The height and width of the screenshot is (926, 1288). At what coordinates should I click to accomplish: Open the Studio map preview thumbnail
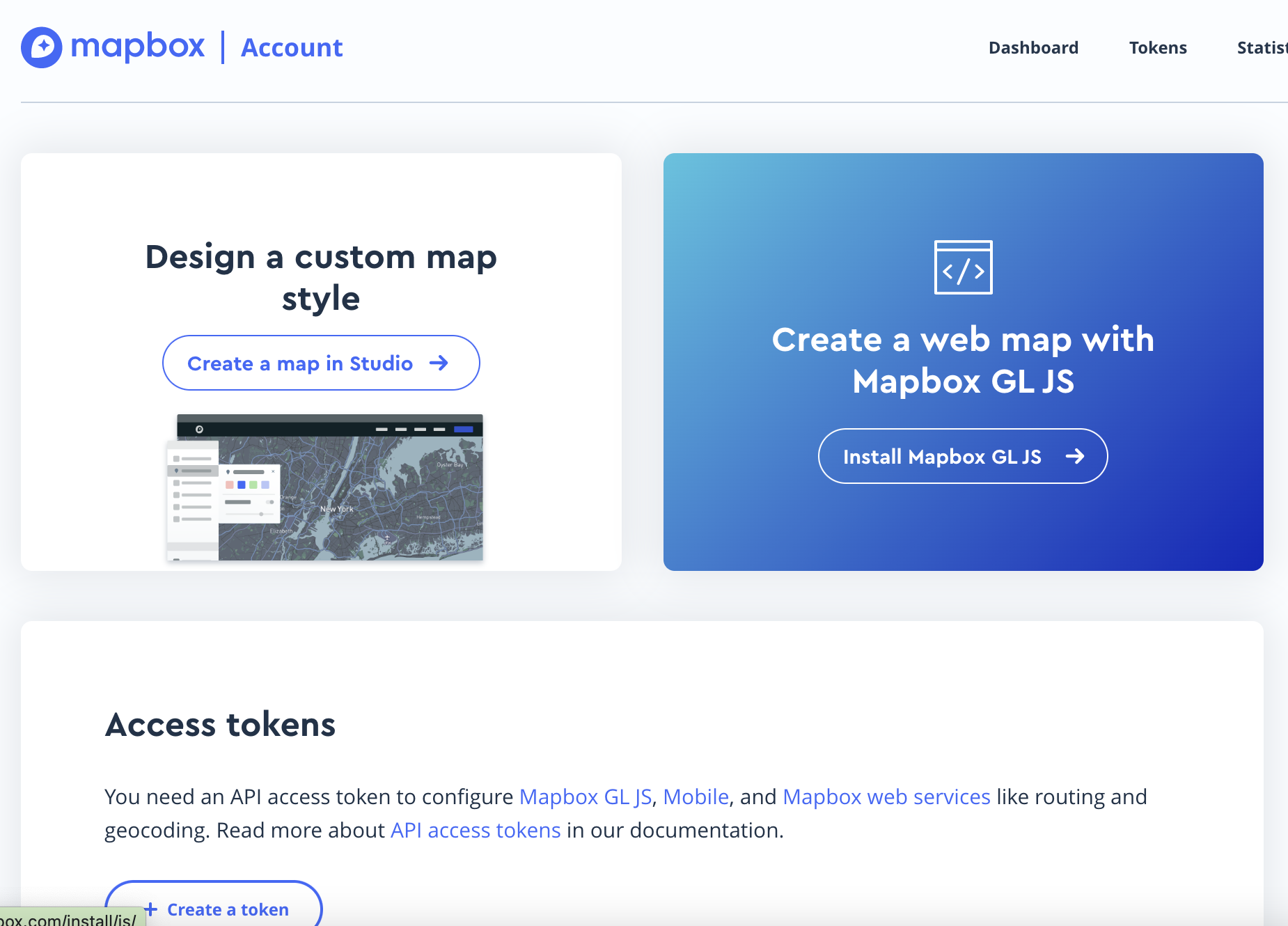tap(324, 487)
